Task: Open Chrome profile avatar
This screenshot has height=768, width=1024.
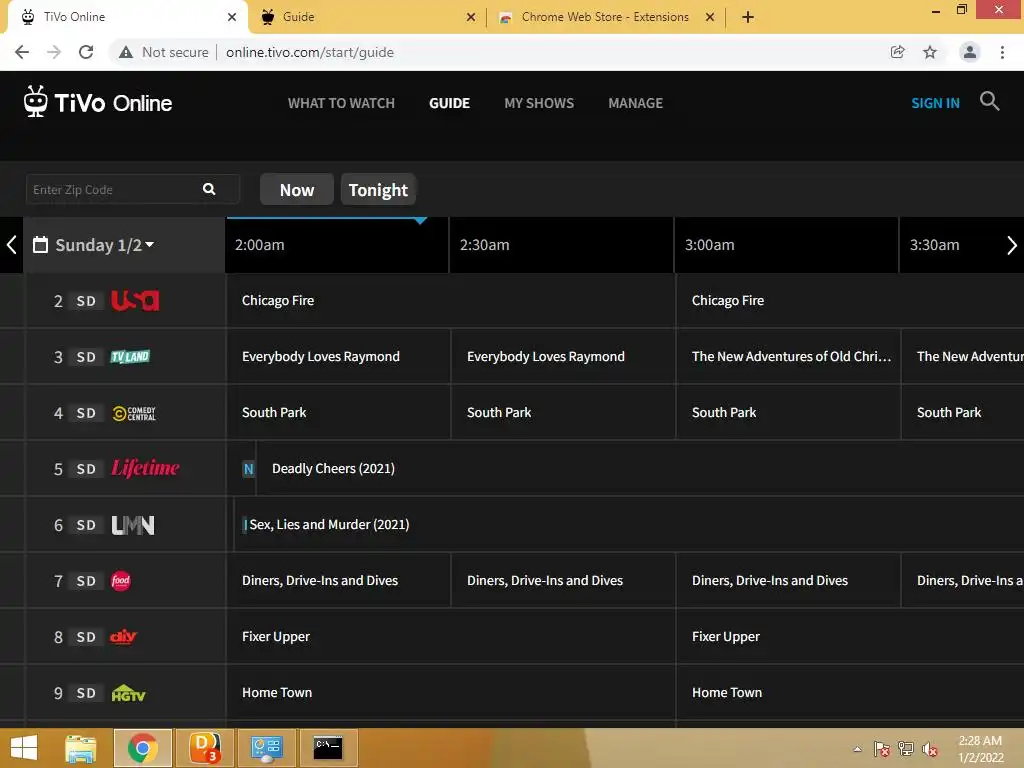Action: click(x=970, y=52)
